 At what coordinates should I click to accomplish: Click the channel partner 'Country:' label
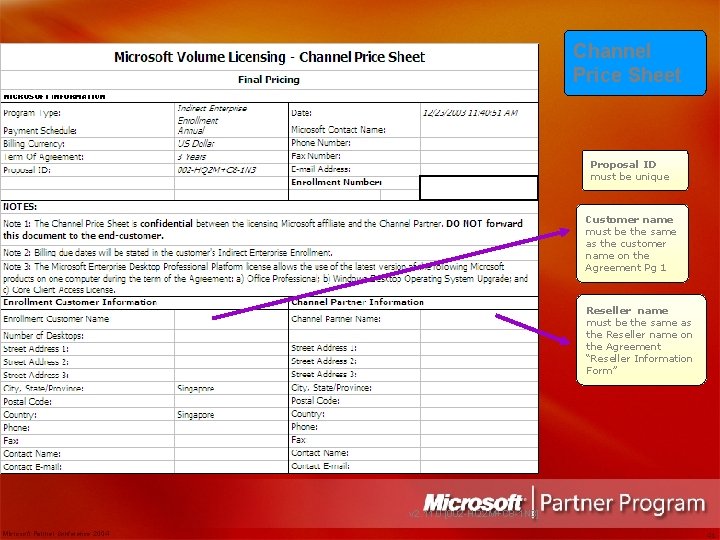(x=308, y=414)
